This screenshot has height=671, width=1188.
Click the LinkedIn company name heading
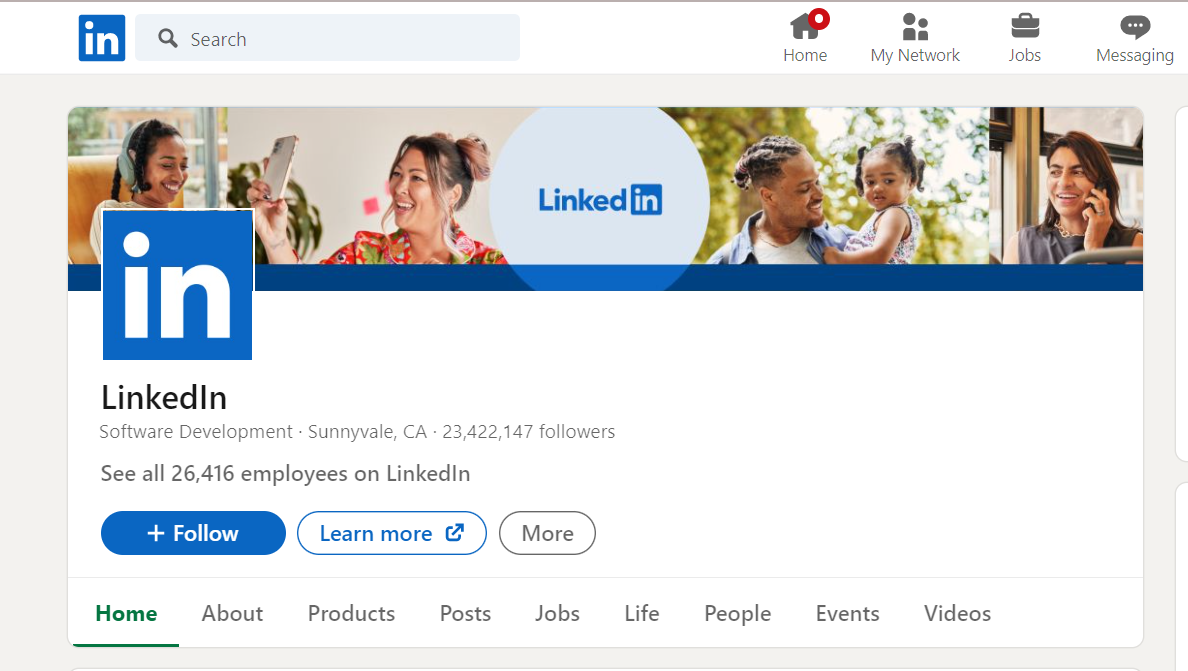tap(164, 398)
